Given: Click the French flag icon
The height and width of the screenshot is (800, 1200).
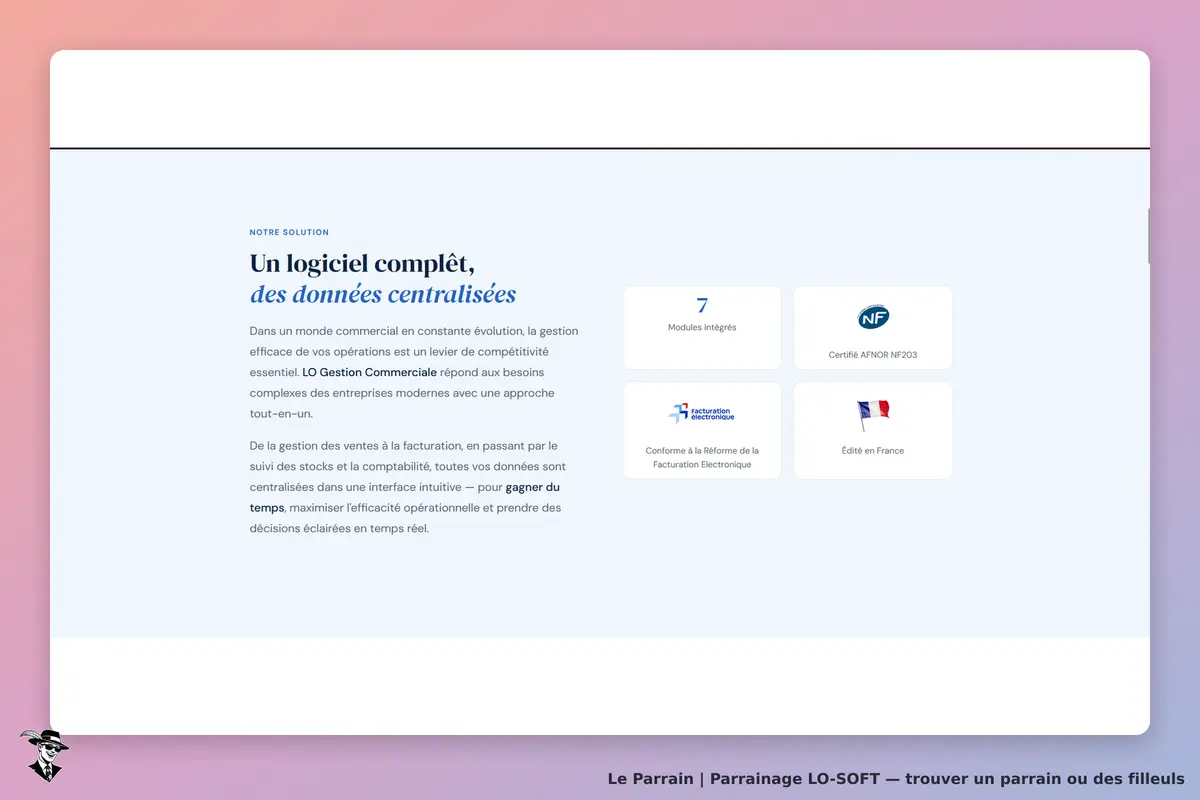Looking at the screenshot, I should pyautogui.click(x=873, y=414).
